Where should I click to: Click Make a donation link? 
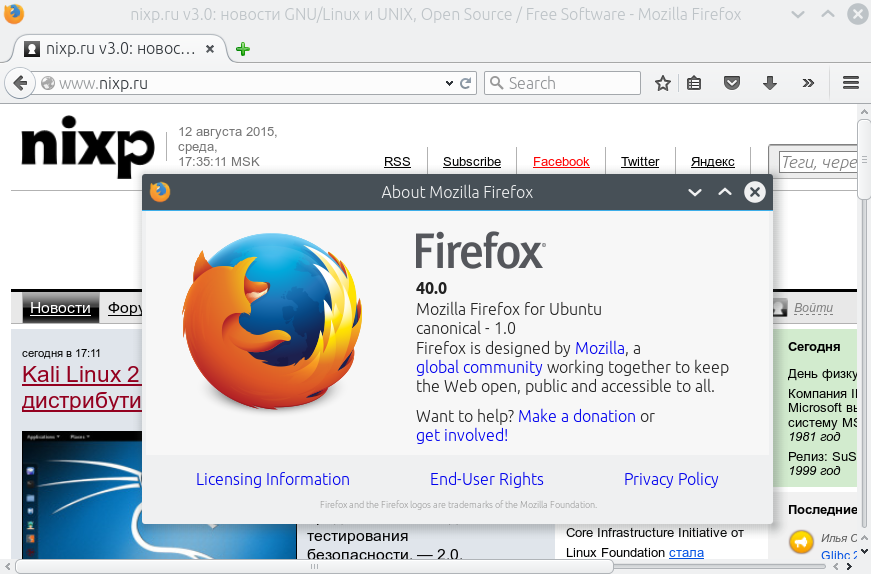point(577,416)
